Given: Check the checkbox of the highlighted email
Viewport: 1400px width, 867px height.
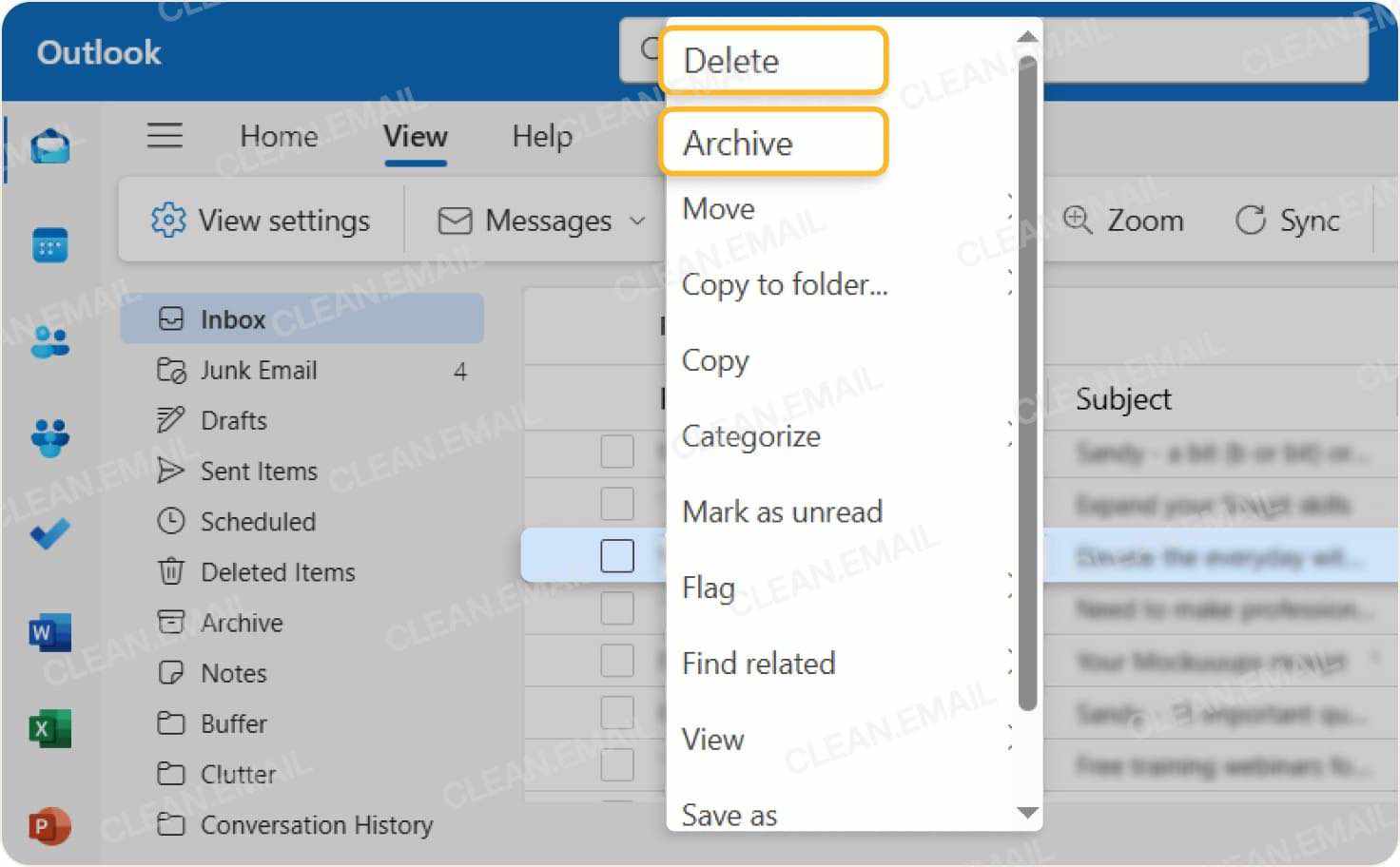Looking at the screenshot, I should (618, 555).
